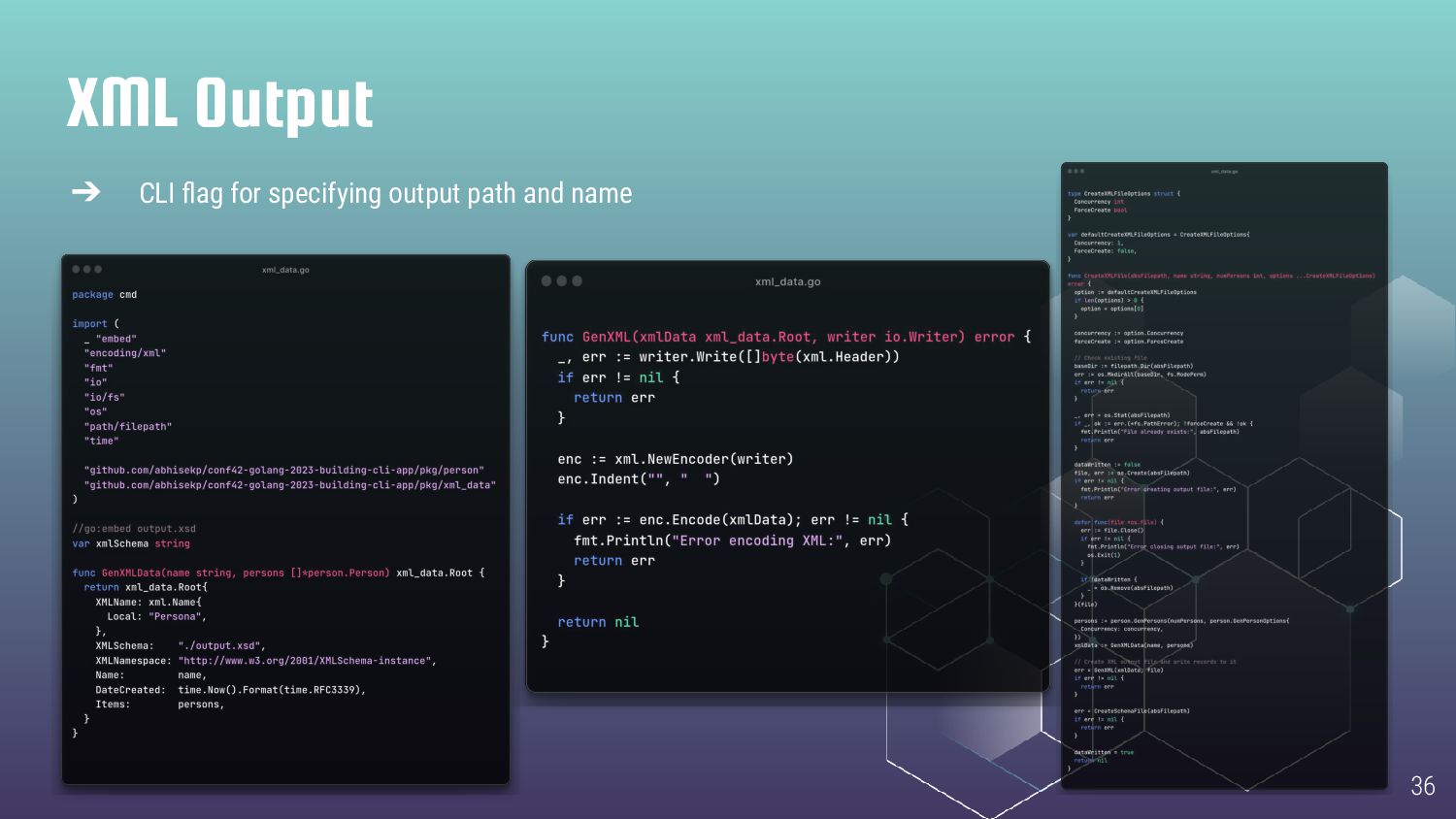Click the "ForceCreate bool" field line

[x=1101, y=210]
